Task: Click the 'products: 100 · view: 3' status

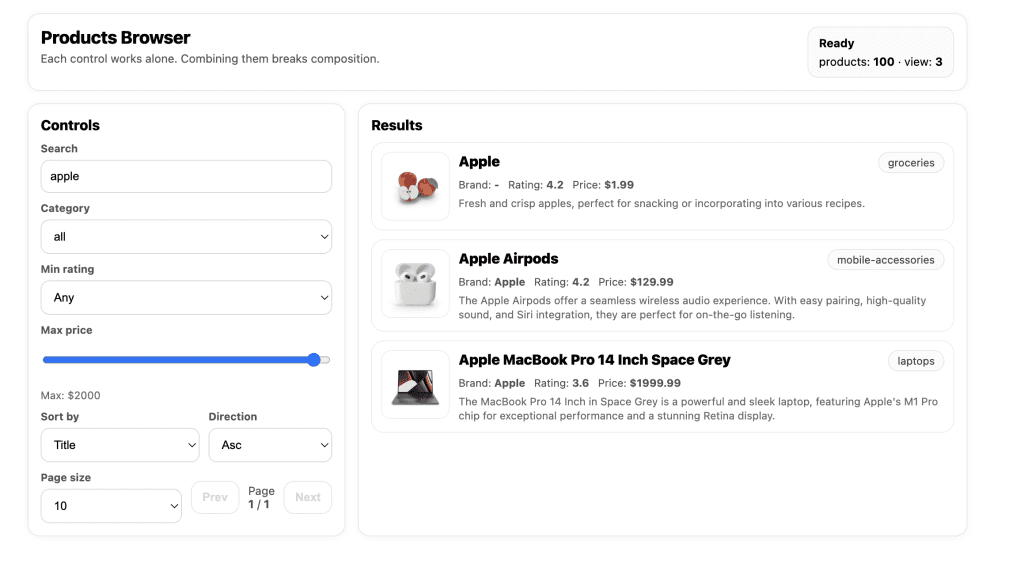Action: pyautogui.click(x=880, y=62)
